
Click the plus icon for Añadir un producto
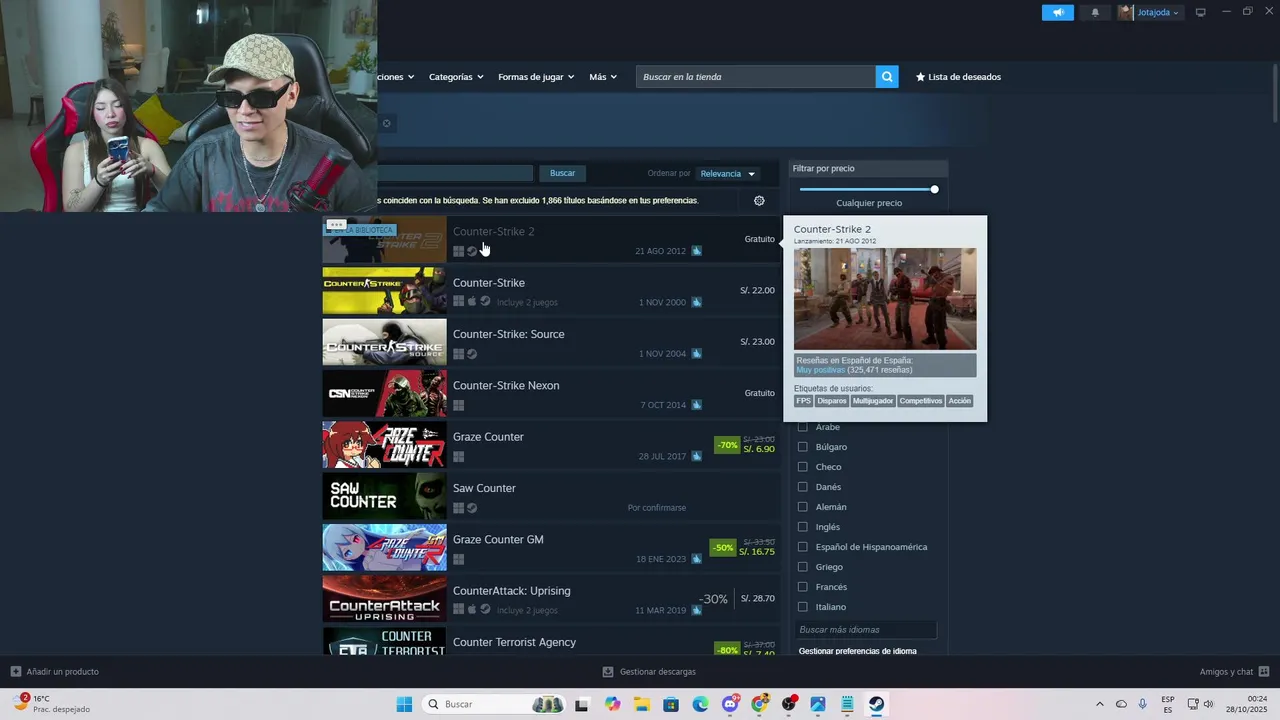pyautogui.click(x=15, y=671)
